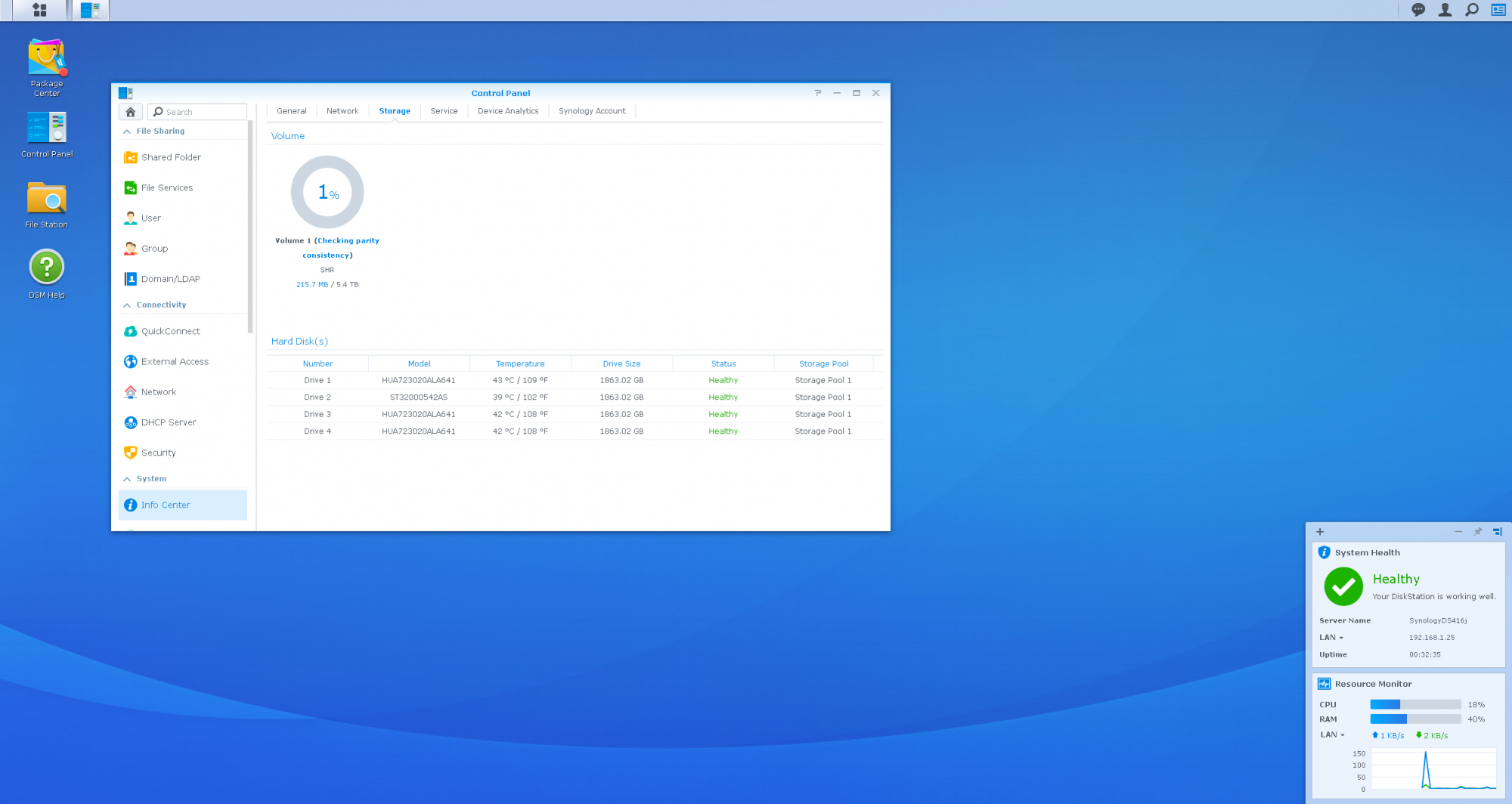
Task: Open the user account options icon
Action: (x=1445, y=10)
